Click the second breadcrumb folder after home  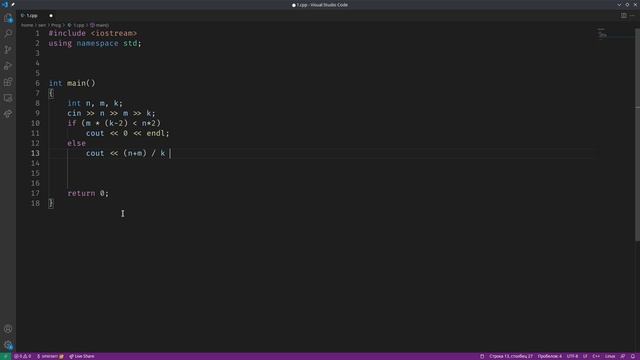42,25
